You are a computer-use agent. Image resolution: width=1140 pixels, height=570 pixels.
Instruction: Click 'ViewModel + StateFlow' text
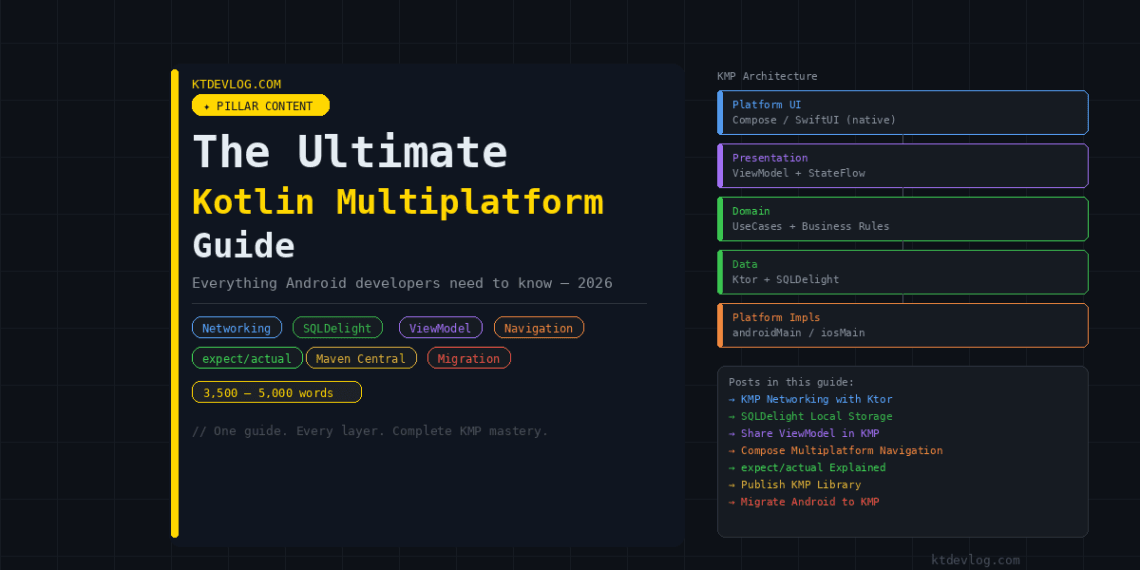(x=798, y=173)
